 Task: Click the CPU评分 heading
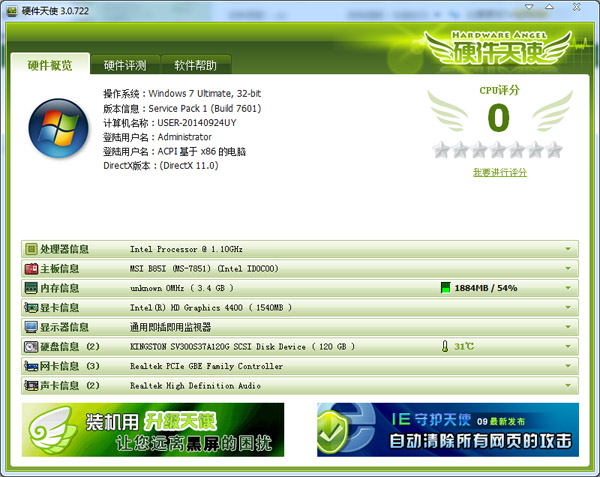tap(500, 91)
